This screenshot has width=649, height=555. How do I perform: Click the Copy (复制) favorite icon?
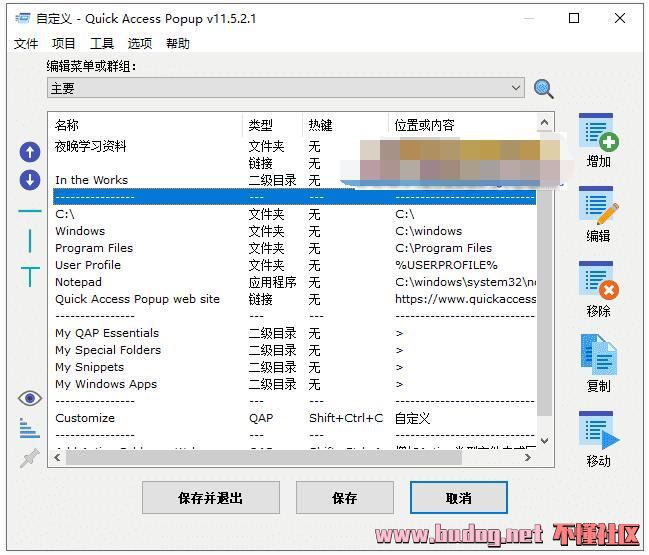point(598,356)
